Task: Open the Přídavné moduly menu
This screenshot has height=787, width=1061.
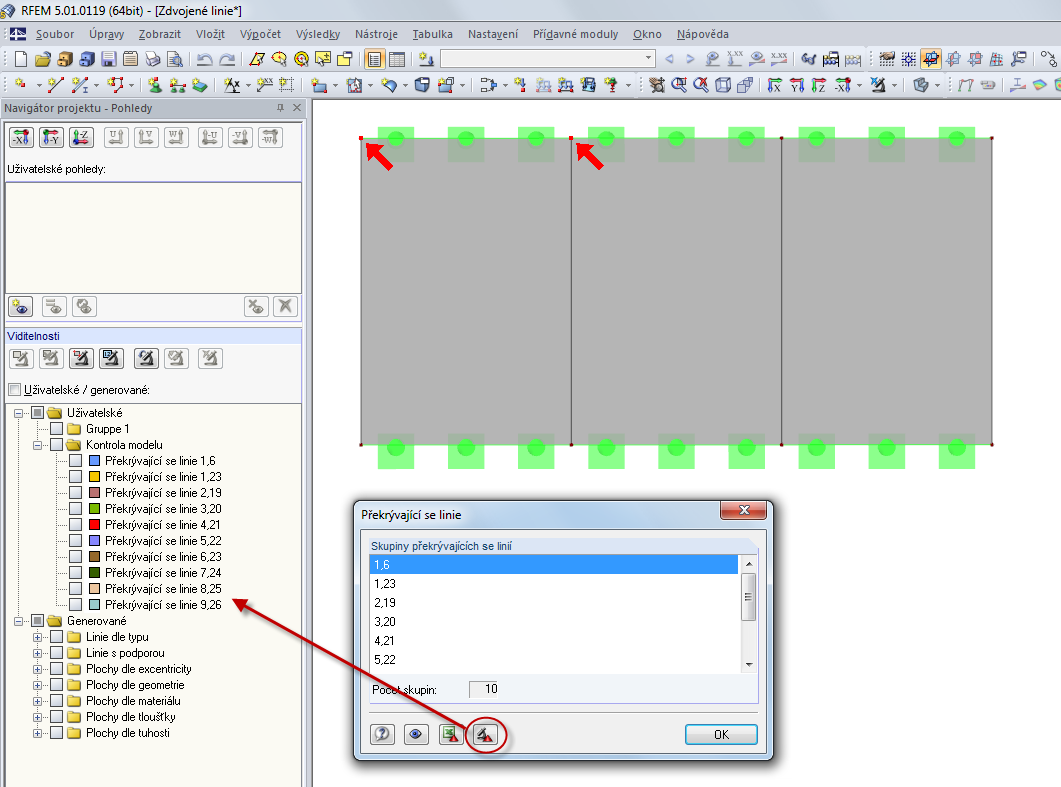Action: pyautogui.click(x=575, y=34)
